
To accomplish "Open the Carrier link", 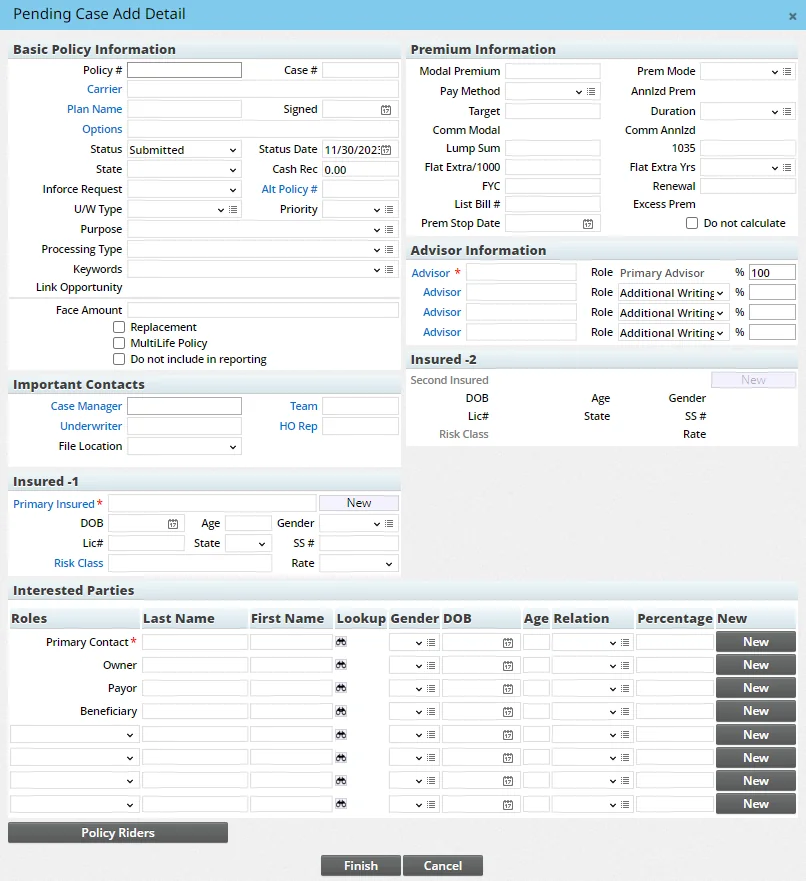I will click(x=104, y=89).
